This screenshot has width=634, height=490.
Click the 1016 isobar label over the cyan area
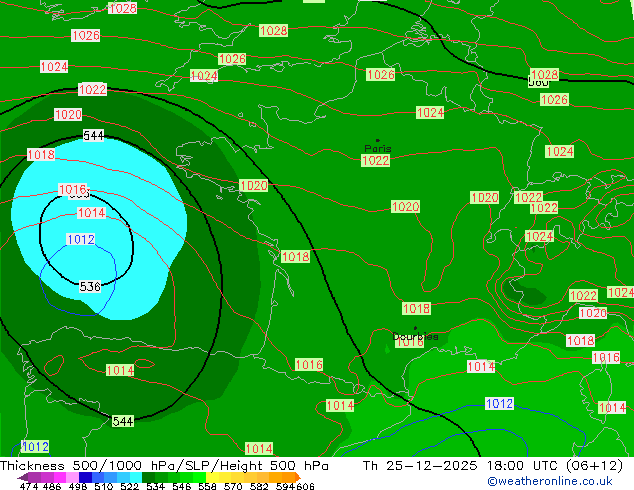(x=73, y=189)
